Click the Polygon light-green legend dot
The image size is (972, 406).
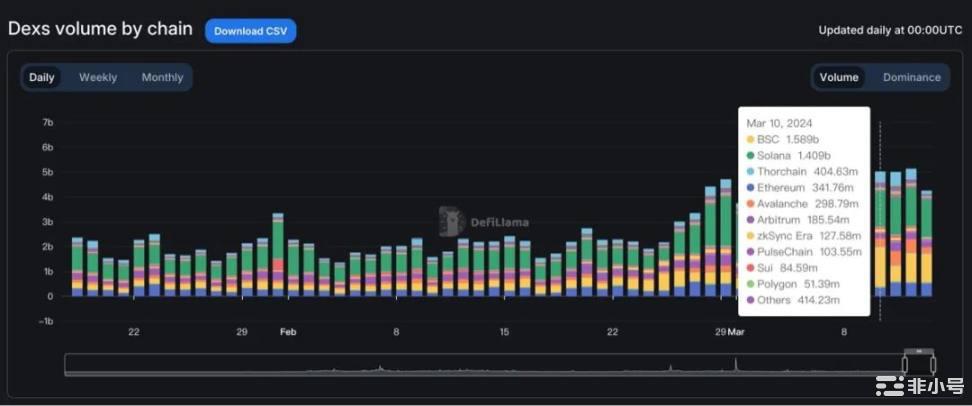[751, 283]
